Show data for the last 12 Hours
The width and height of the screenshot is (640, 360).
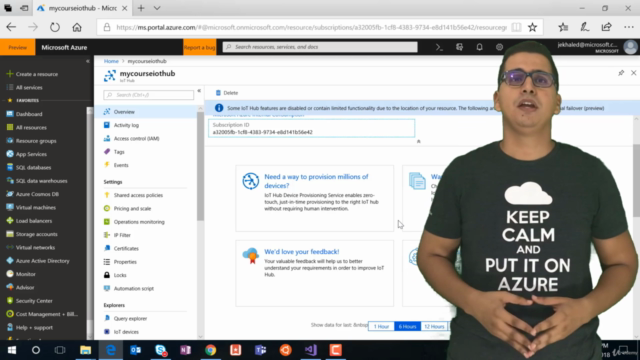pyautogui.click(x=434, y=327)
